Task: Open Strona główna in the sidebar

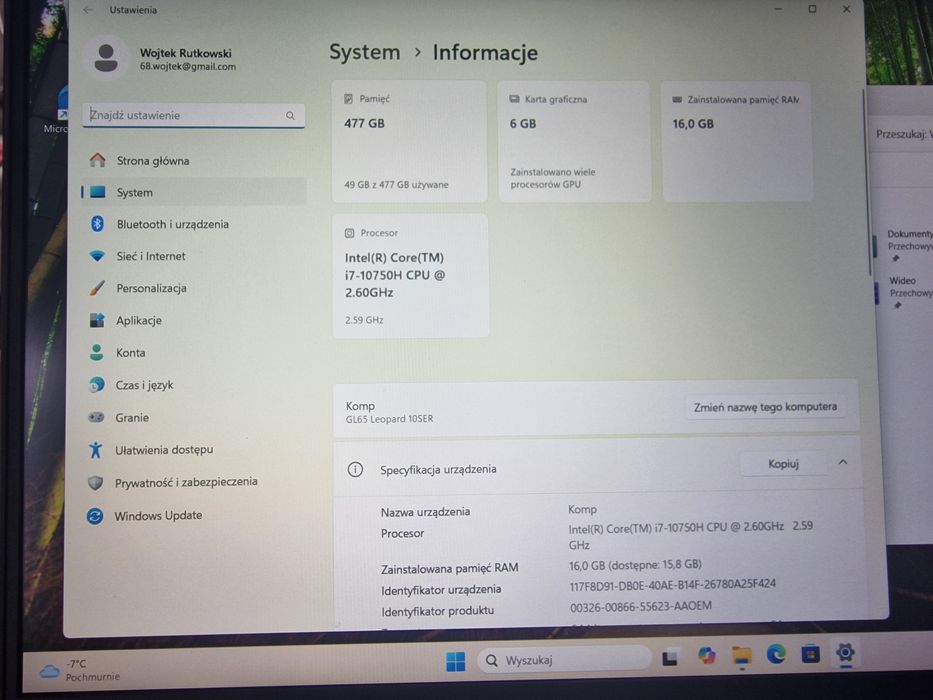Action: coord(193,161)
